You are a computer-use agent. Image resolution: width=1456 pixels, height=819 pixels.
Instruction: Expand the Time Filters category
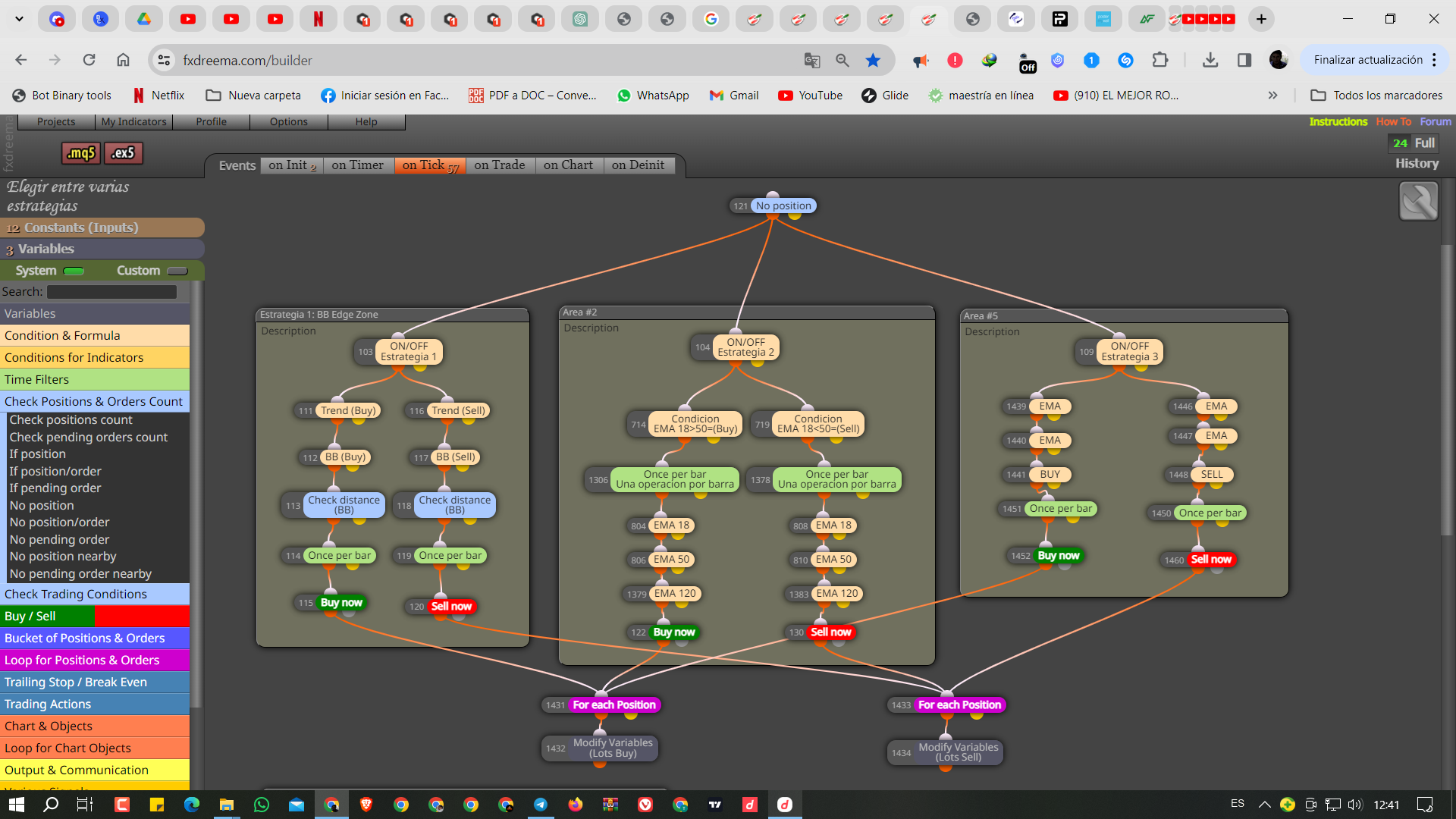95,379
